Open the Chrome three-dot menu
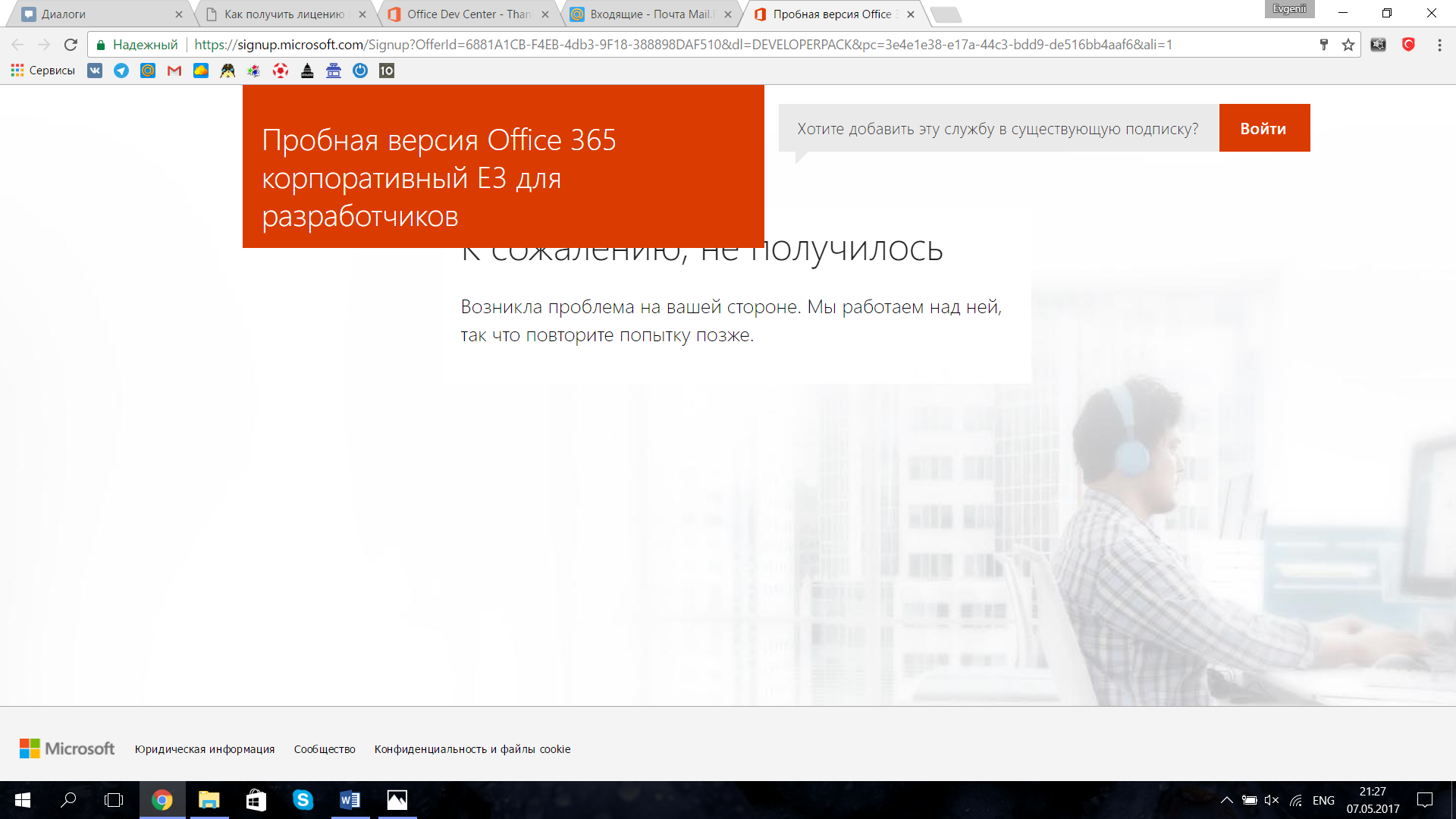This screenshot has width=1456, height=819. [x=1439, y=45]
